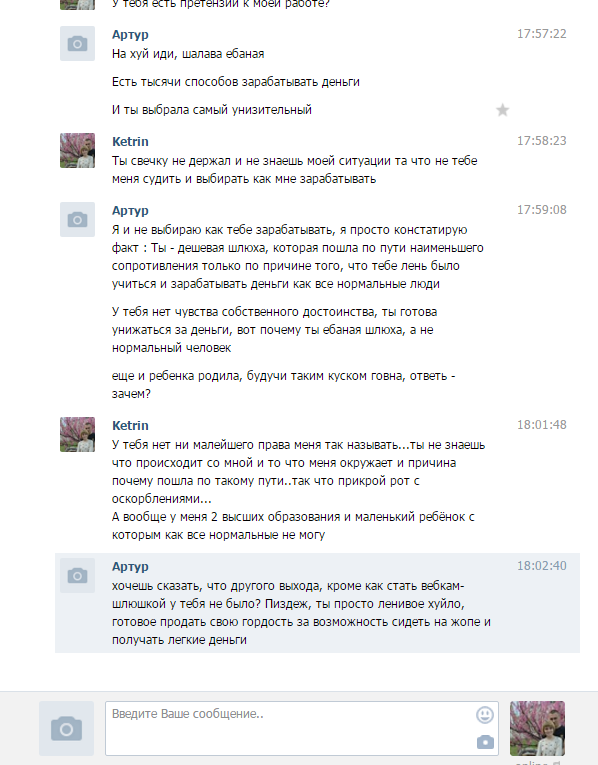The height and width of the screenshot is (765, 598).
Task: Open Артур's profile link at 17:57:22
Action: point(130,35)
